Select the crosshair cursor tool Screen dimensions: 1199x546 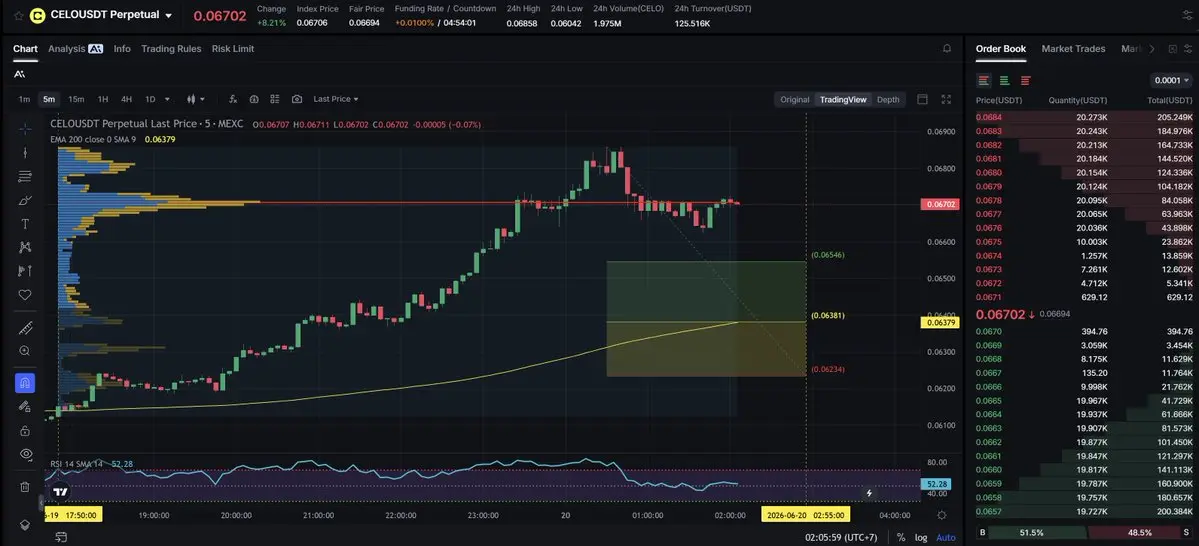[24, 128]
